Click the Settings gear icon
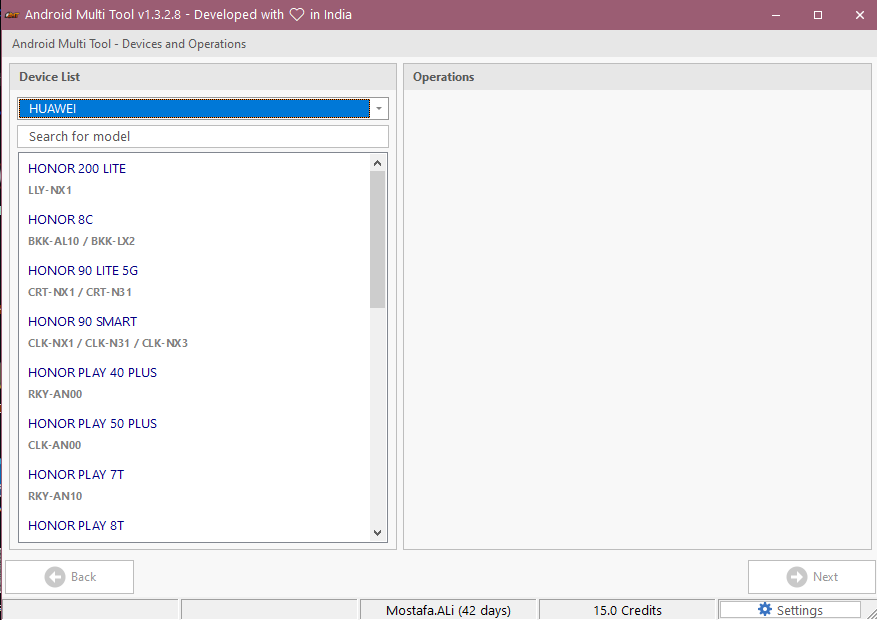The height and width of the screenshot is (620, 877). [x=765, y=609]
